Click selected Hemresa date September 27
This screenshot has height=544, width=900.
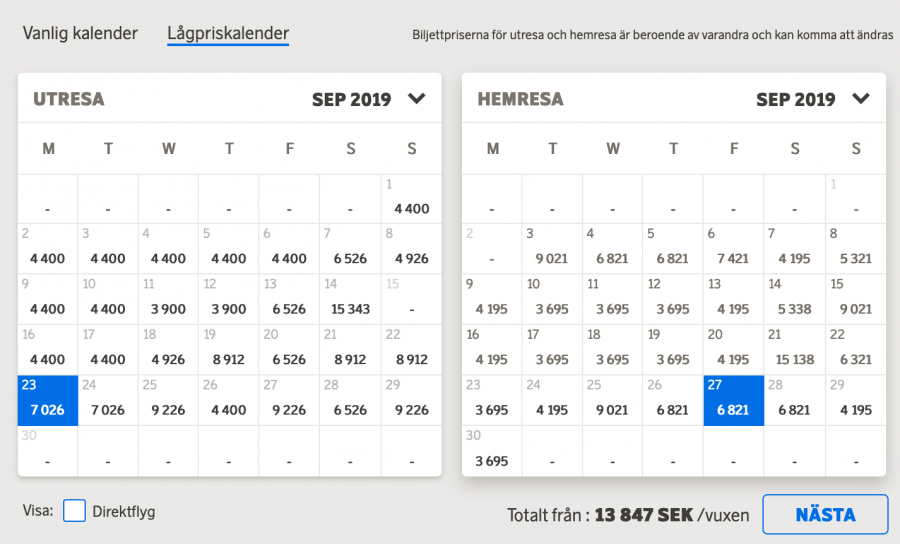pyautogui.click(x=734, y=400)
